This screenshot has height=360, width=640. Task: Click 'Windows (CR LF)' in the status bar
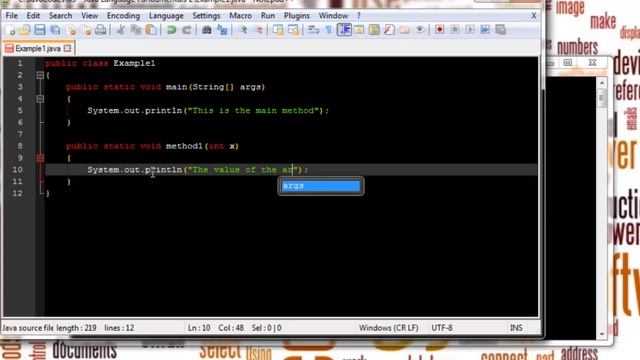point(389,328)
